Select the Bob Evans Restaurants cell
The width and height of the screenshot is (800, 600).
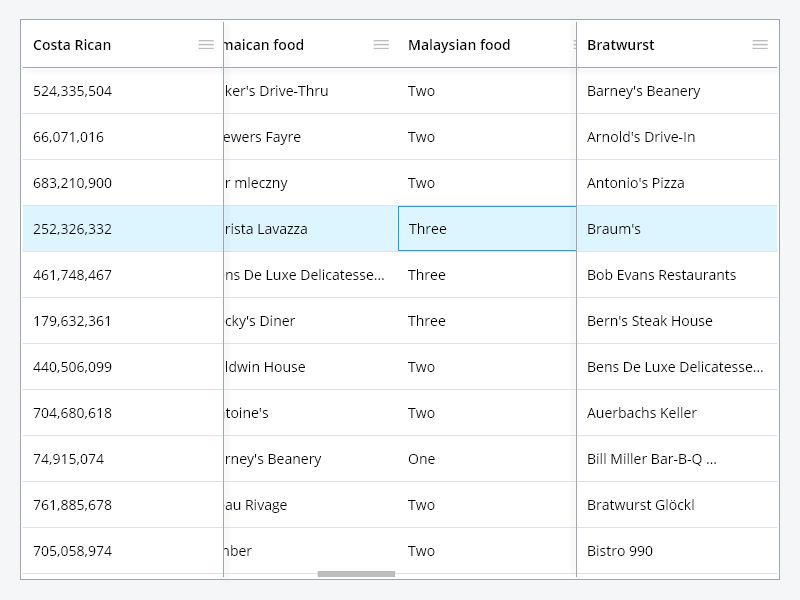pos(677,274)
